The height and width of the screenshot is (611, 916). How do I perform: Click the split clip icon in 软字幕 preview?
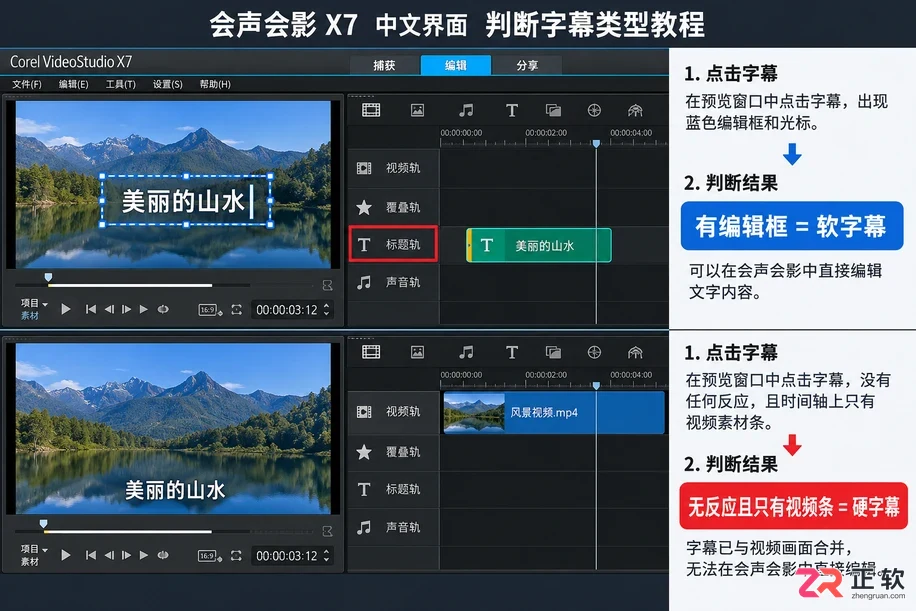click(327, 285)
